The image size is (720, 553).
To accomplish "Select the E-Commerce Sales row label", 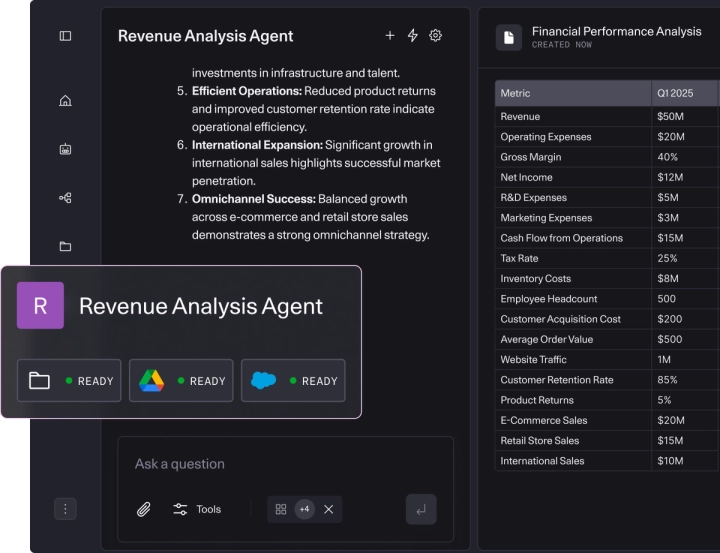I will 544,420.
